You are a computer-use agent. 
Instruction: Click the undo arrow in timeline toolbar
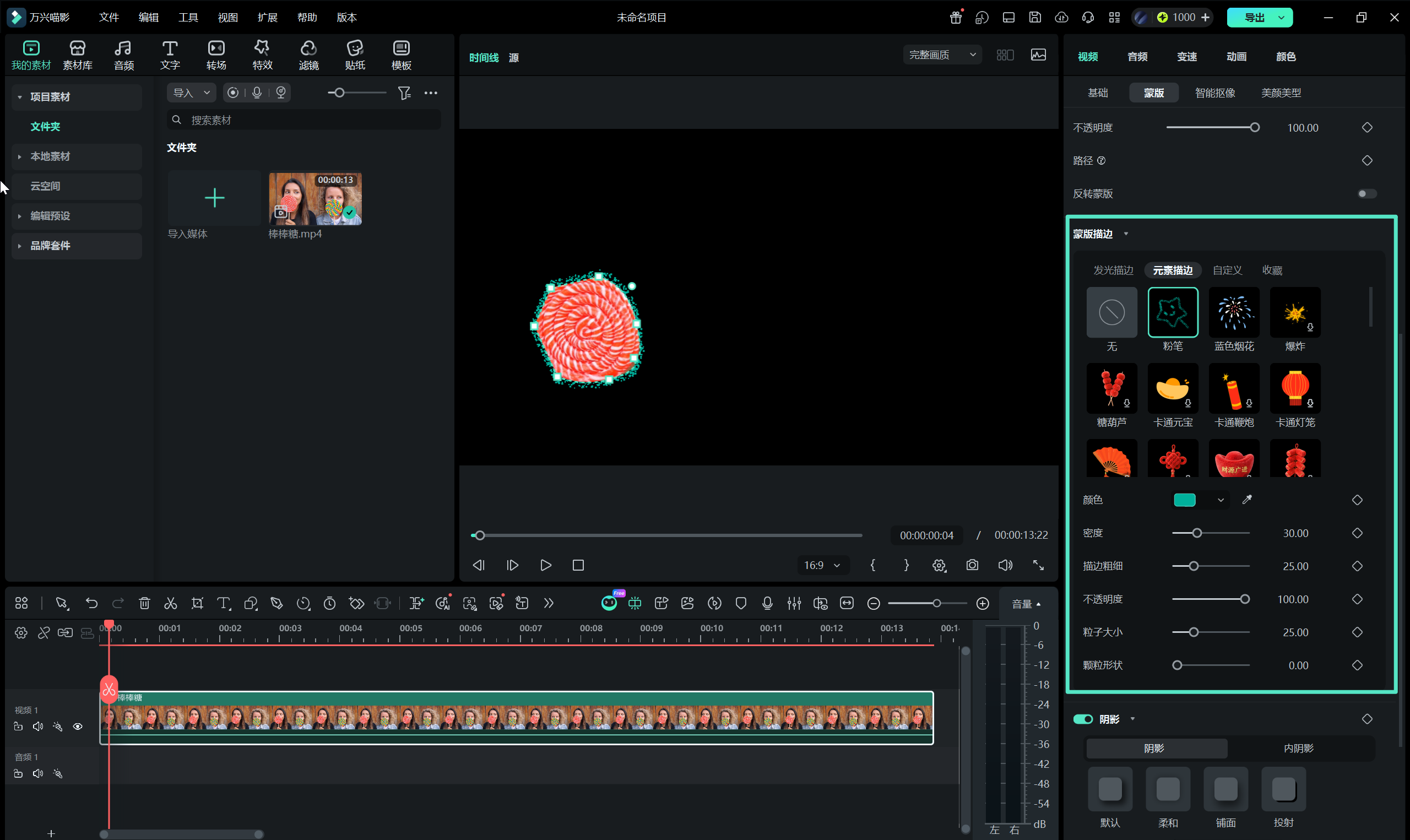91,603
